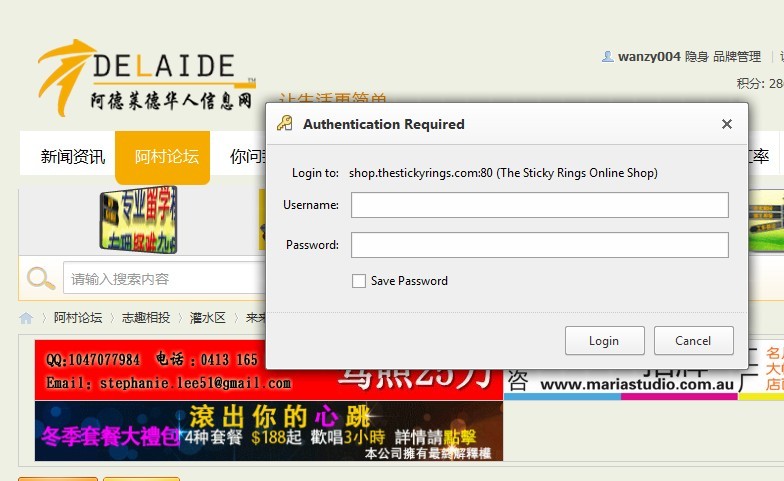Image resolution: width=784 pixels, height=481 pixels.
Task: Focus the Password input field
Action: pyautogui.click(x=539, y=245)
